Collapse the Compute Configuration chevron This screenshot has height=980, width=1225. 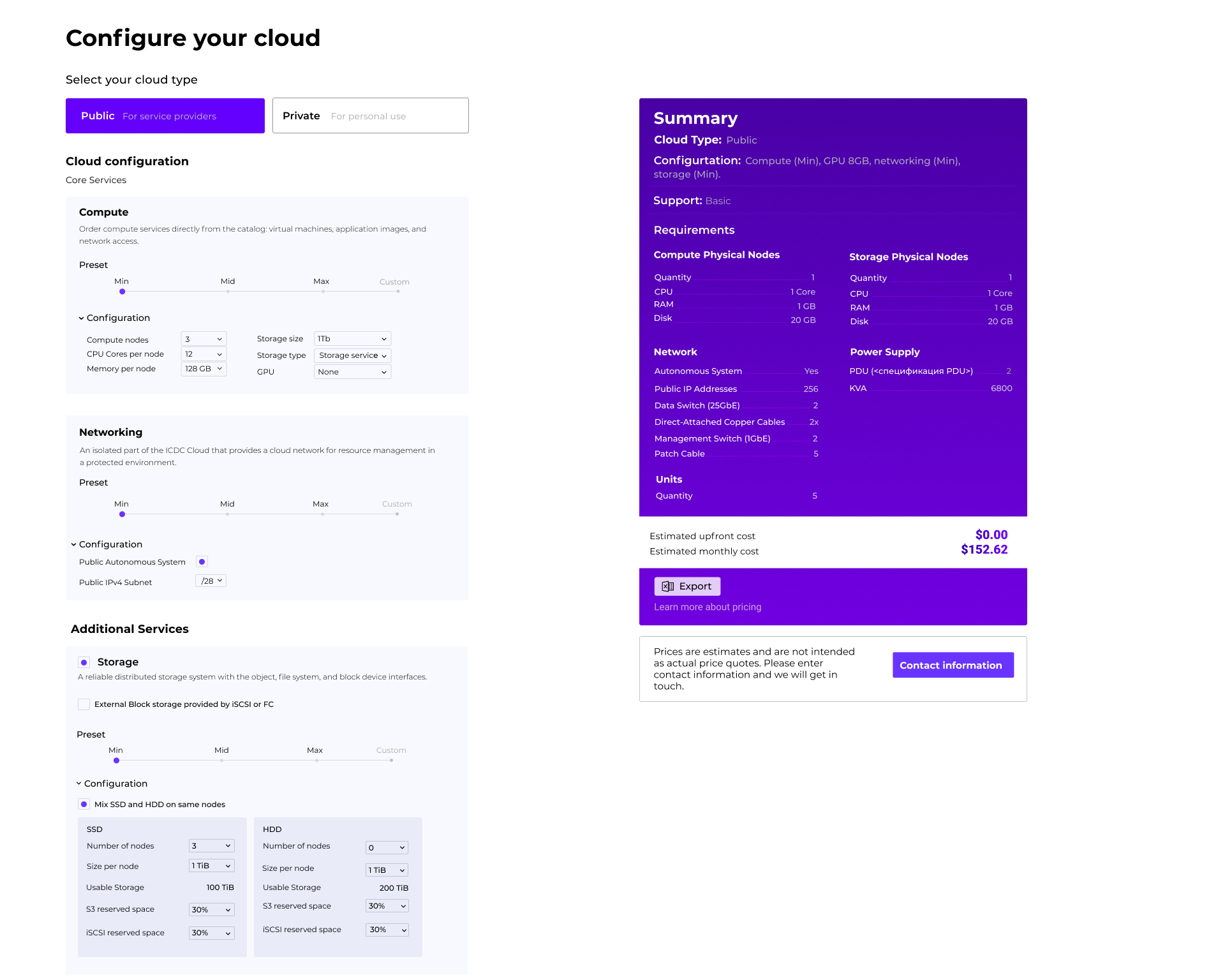coord(82,318)
